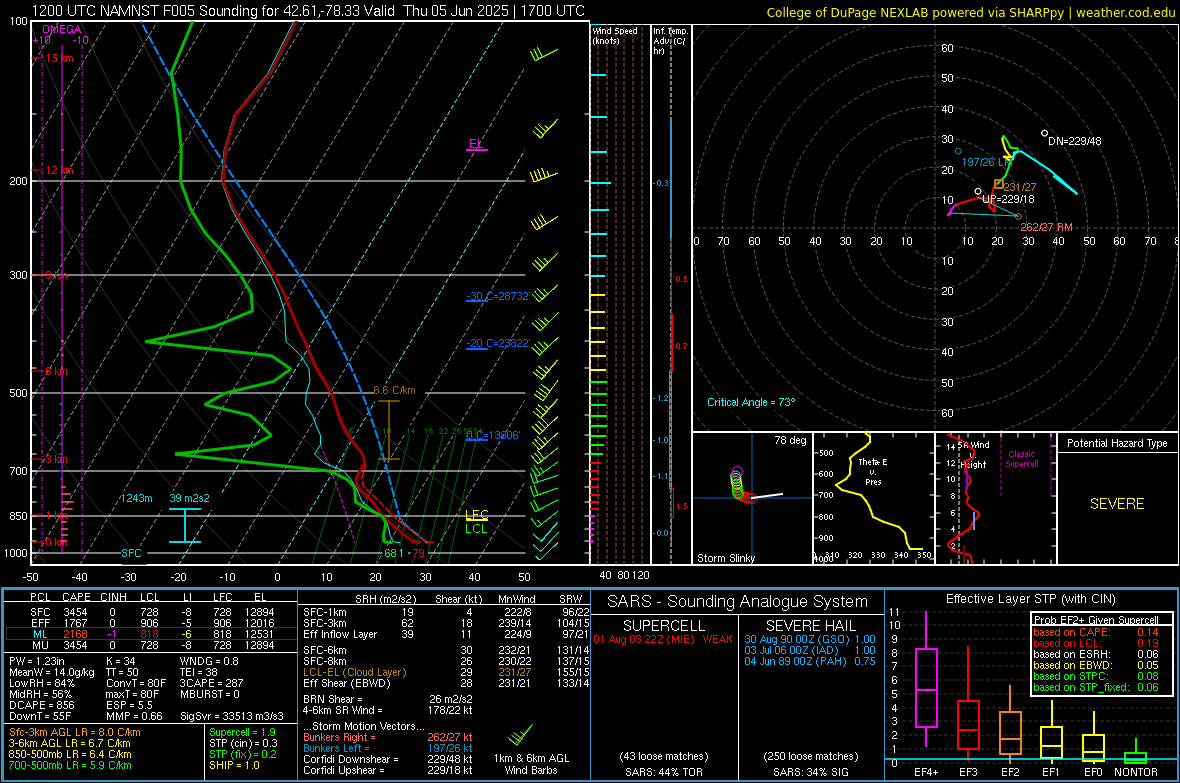Click the '1243m' effective inflow label
1180x783 pixels.
(x=136, y=498)
